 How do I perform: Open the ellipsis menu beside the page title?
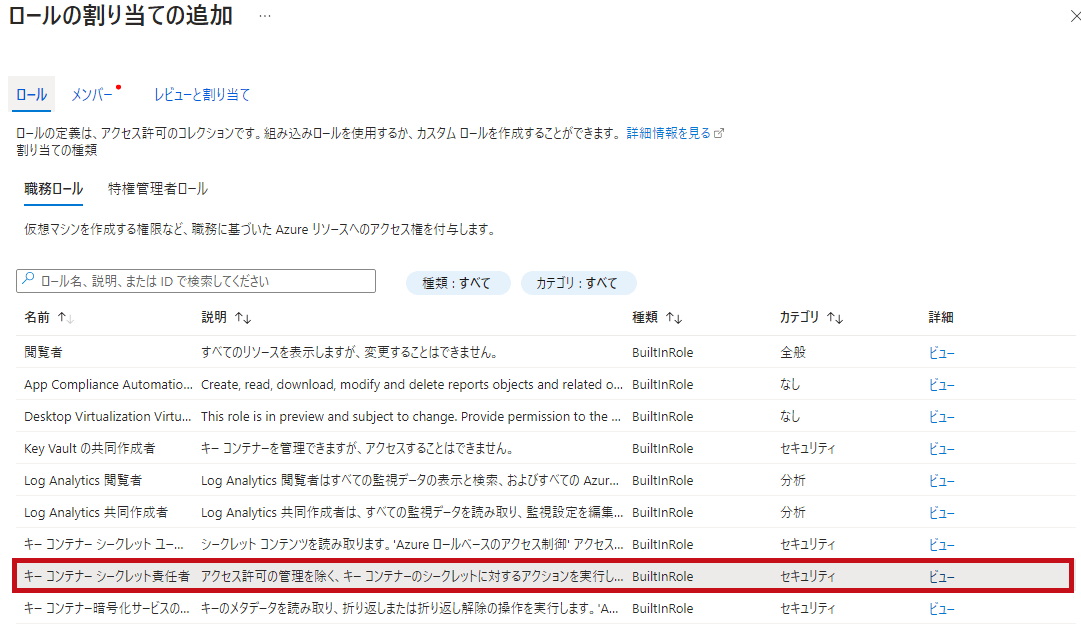pyautogui.click(x=265, y=16)
